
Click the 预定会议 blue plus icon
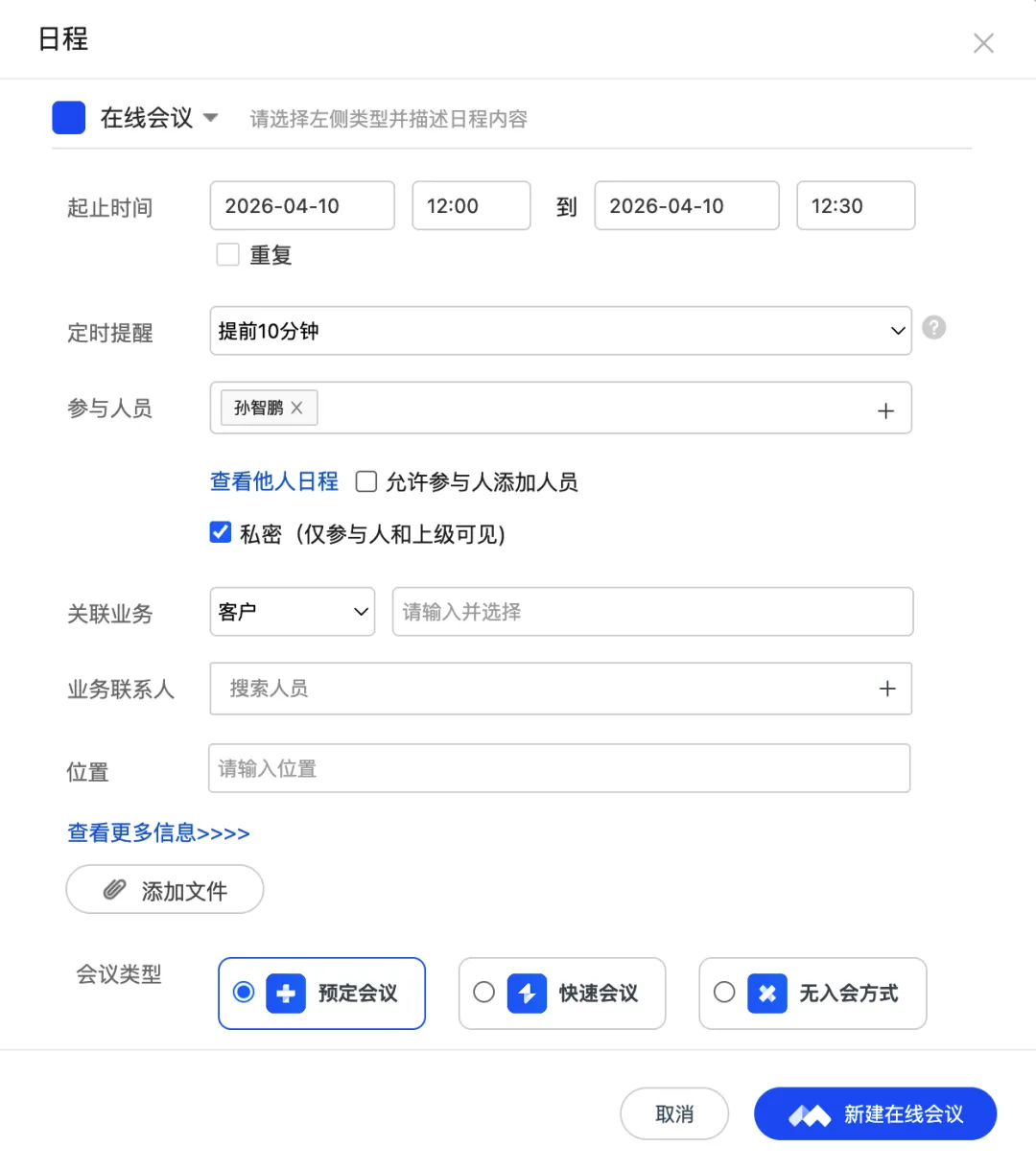[x=286, y=994]
